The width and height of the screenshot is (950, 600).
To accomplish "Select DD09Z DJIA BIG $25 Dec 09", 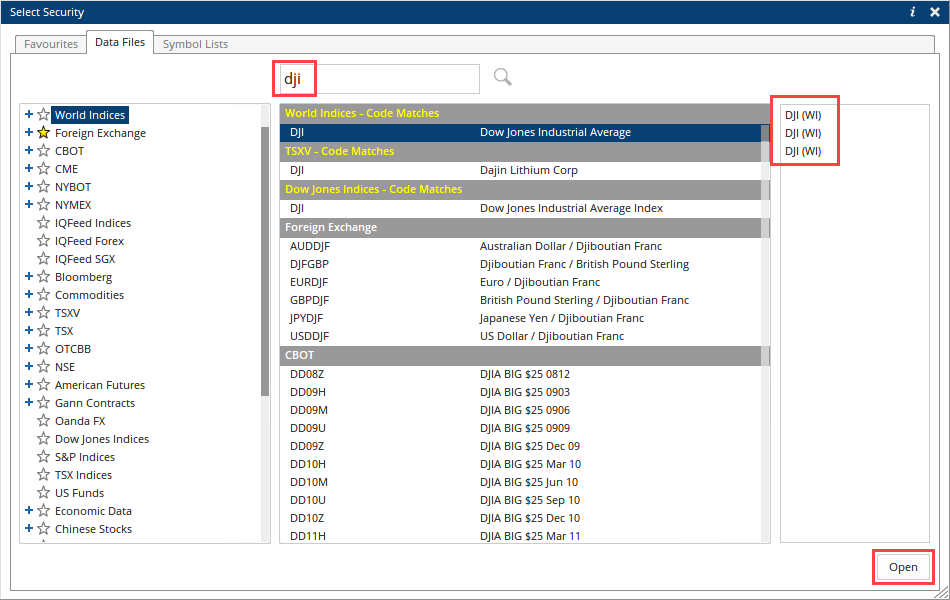I will 520,446.
